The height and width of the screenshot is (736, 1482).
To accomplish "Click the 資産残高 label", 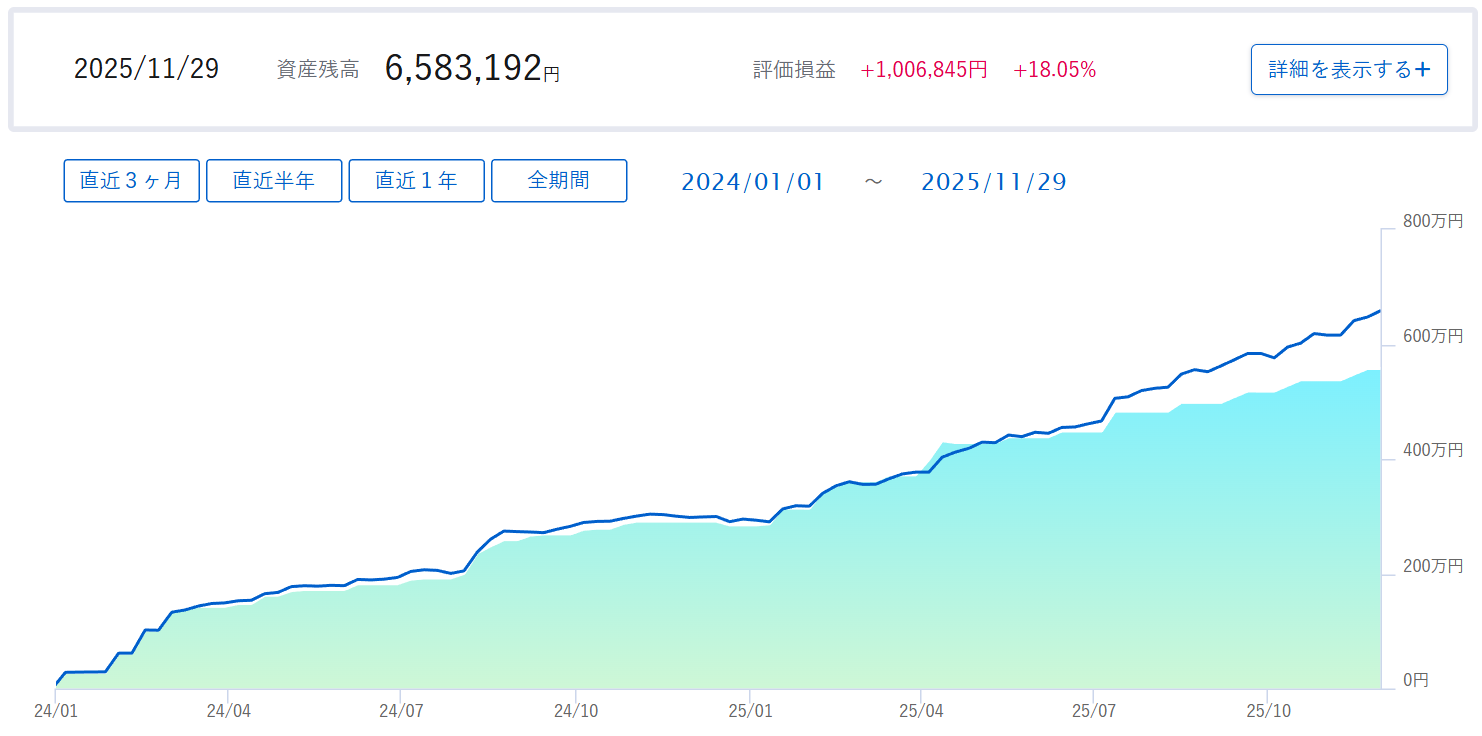I will point(318,71).
